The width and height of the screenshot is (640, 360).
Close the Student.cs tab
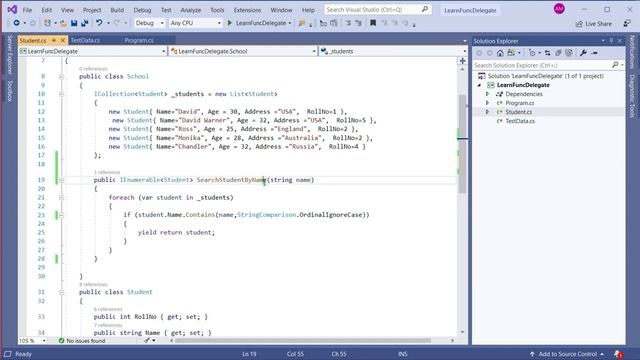pyautogui.click(x=63, y=40)
